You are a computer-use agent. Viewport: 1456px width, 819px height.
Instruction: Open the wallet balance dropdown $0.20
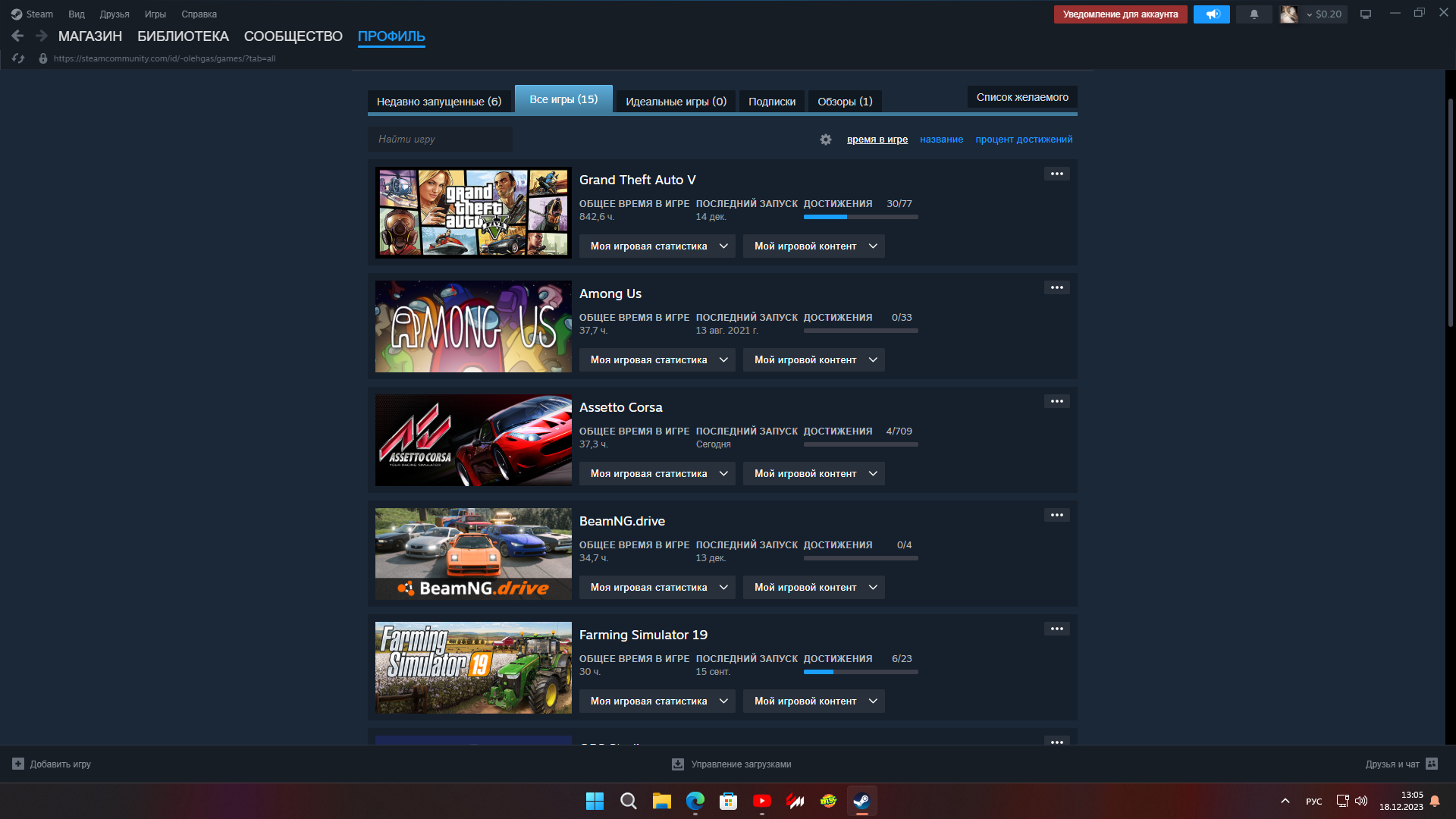point(1324,14)
